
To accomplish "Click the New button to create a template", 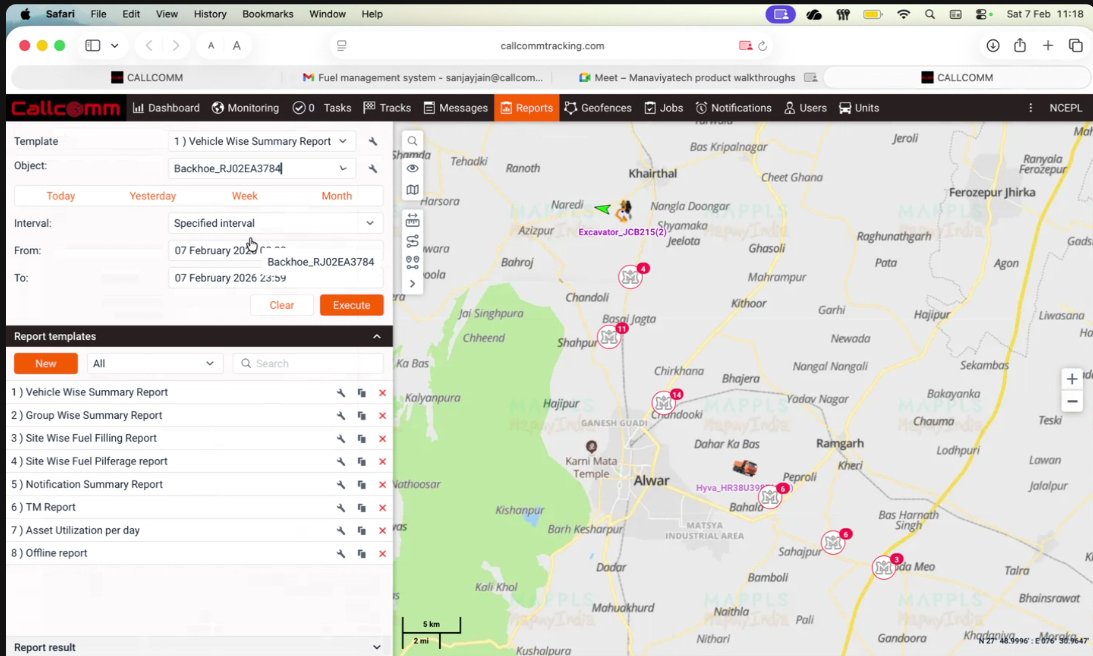I will (45, 363).
